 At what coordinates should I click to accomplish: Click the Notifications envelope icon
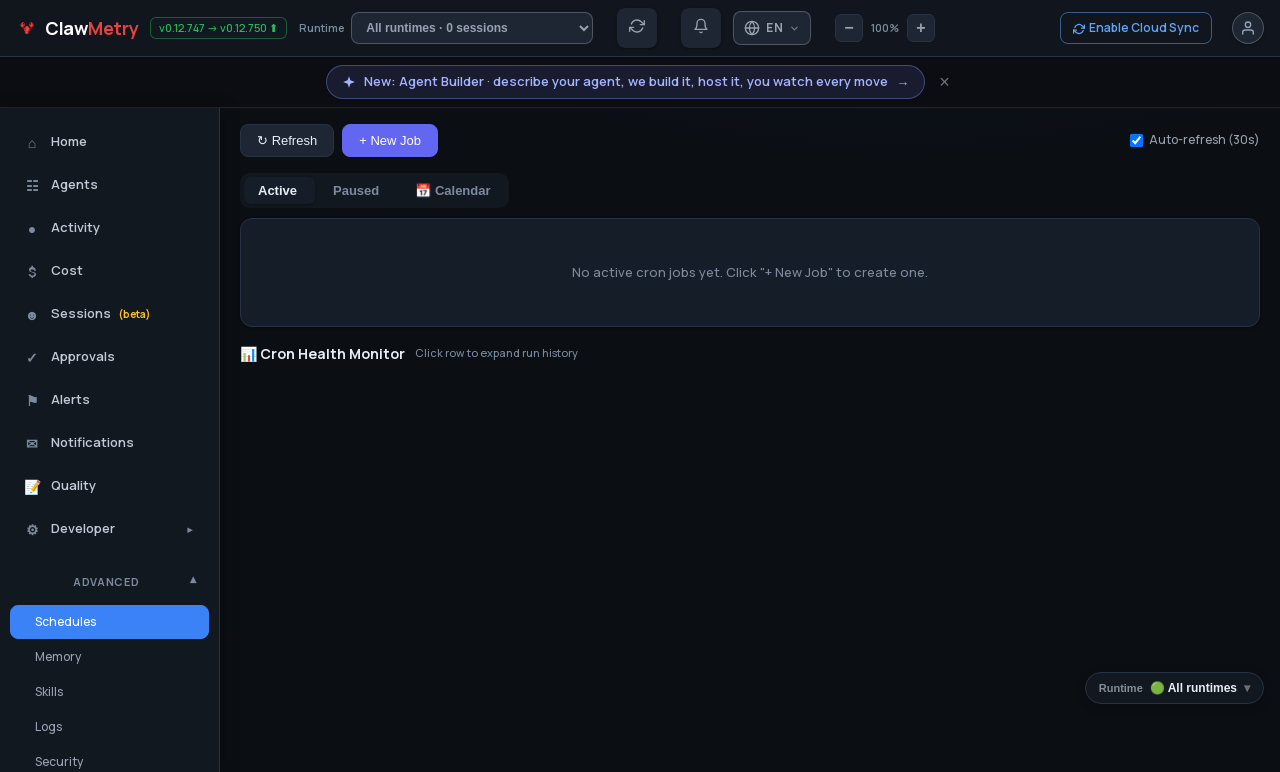coord(32,444)
